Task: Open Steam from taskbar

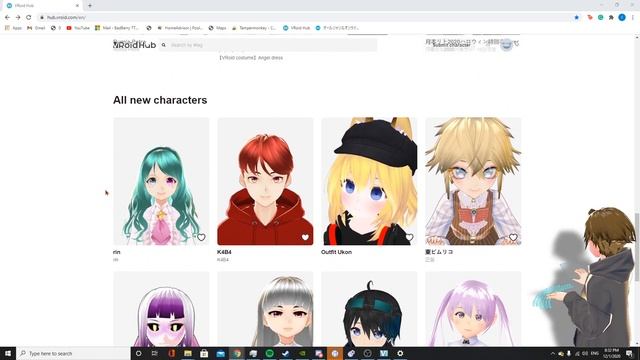Action: 286,353
